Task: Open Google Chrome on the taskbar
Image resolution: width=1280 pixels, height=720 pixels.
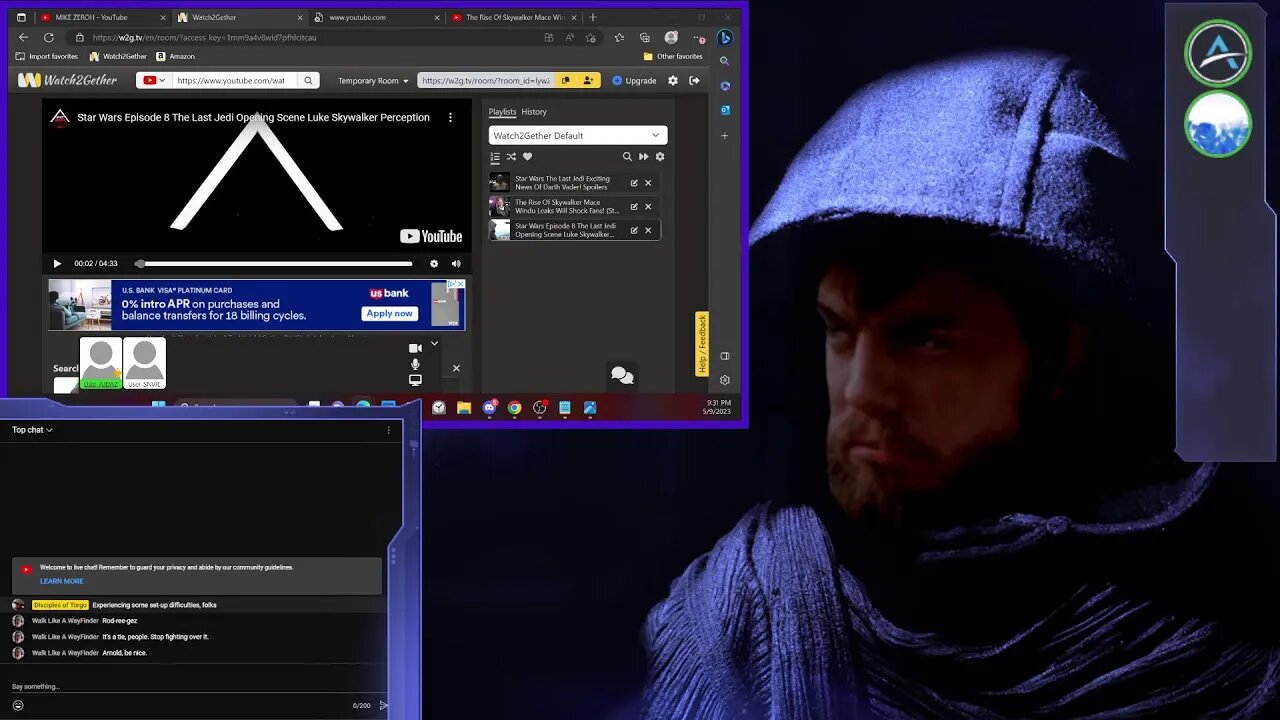Action: click(x=514, y=408)
